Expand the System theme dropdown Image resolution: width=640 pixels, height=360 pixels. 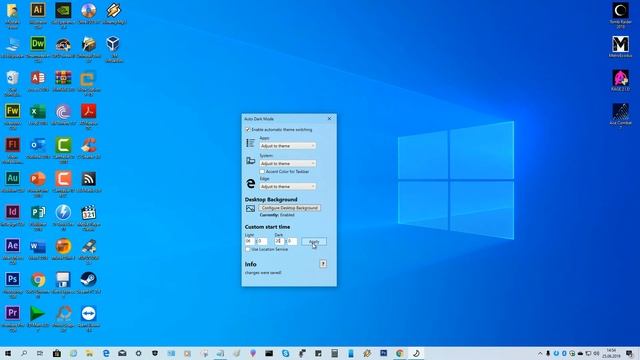pos(288,163)
